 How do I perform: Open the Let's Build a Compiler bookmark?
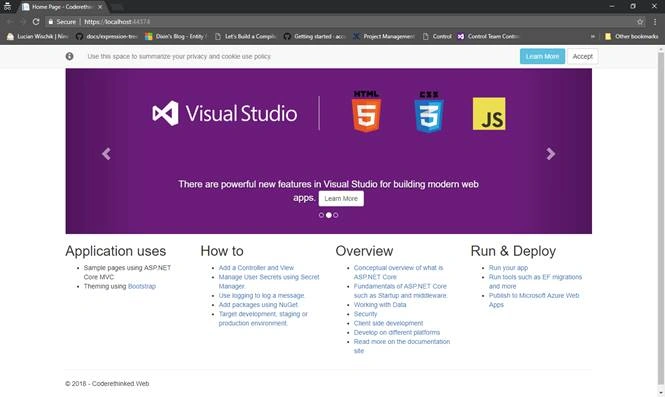pyautogui.click(x=245, y=36)
